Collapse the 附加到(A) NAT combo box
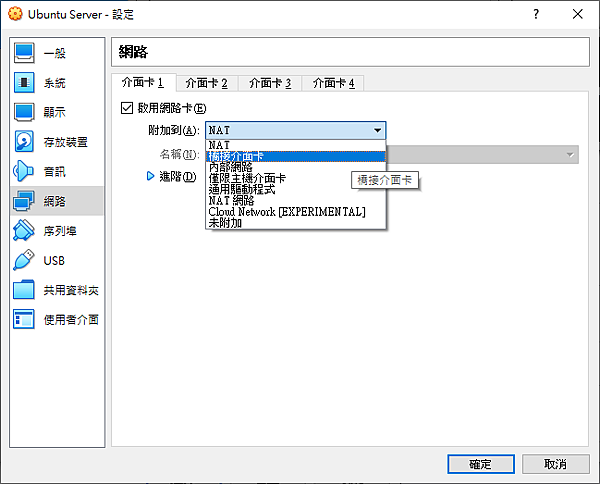 point(295,130)
